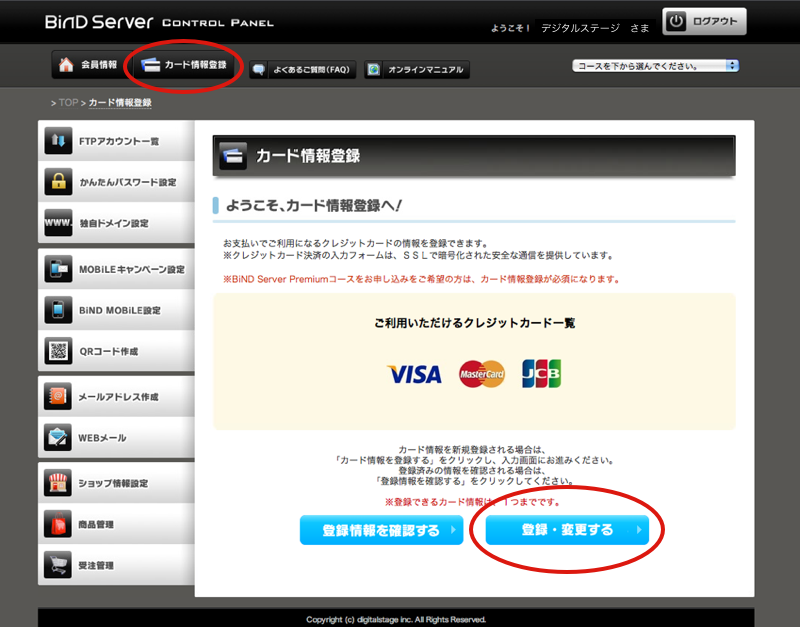Image resolution: width=802 pixels, height=630 pixels.
Task: Open MOBiLEキャンペーン設定 sidebar item
Action: [x=116, y=269]
